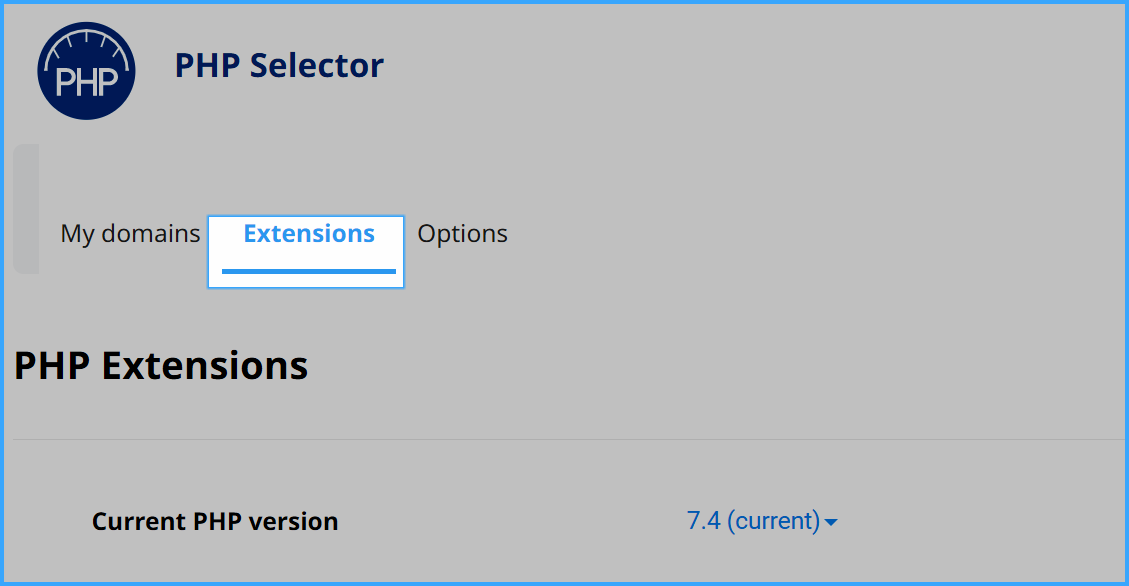Click the PHP Selector title text
1129x586 pixels.
[279, 66]
